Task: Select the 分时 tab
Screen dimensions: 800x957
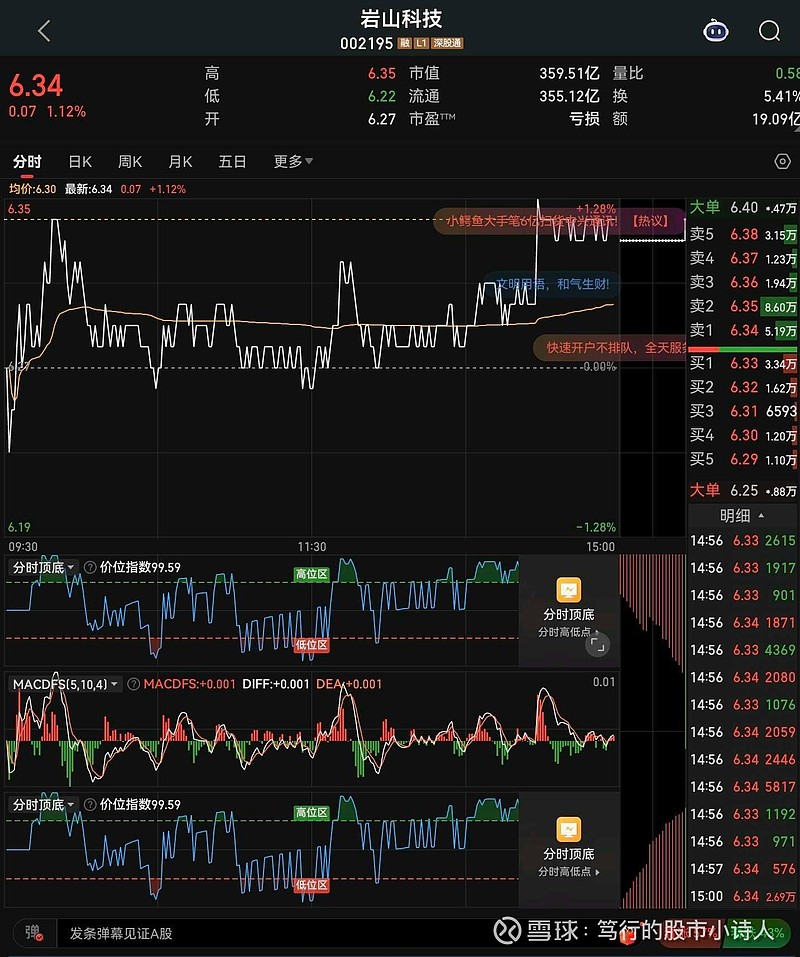Action: pos(27,162)
